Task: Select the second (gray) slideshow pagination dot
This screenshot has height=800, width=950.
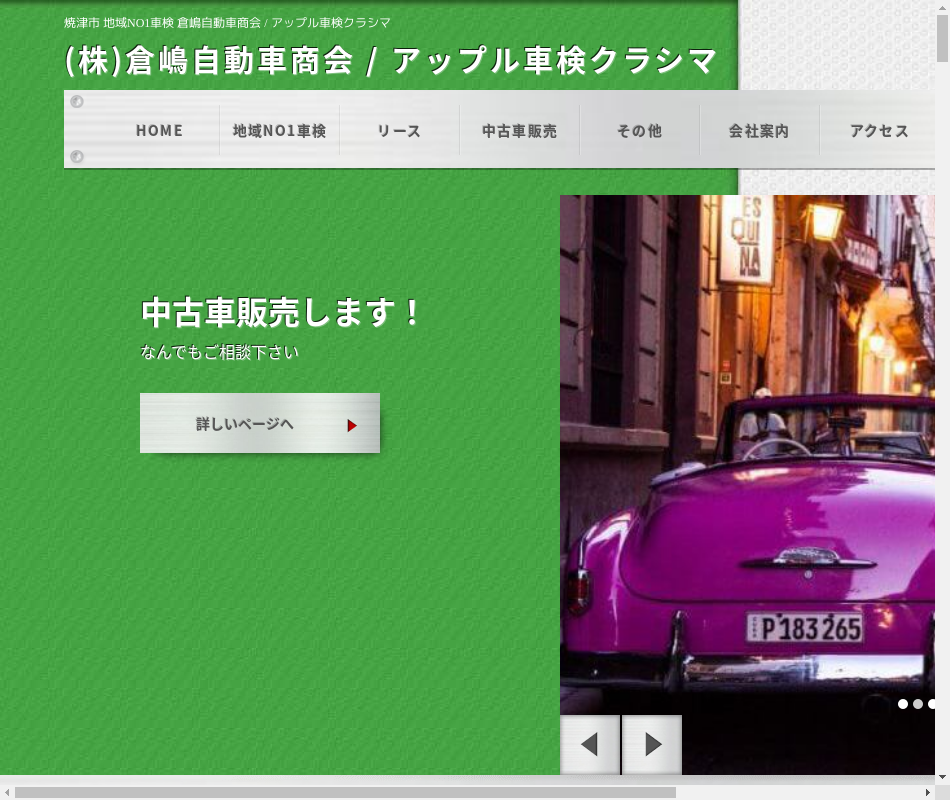Action: [x=918, y=704]
